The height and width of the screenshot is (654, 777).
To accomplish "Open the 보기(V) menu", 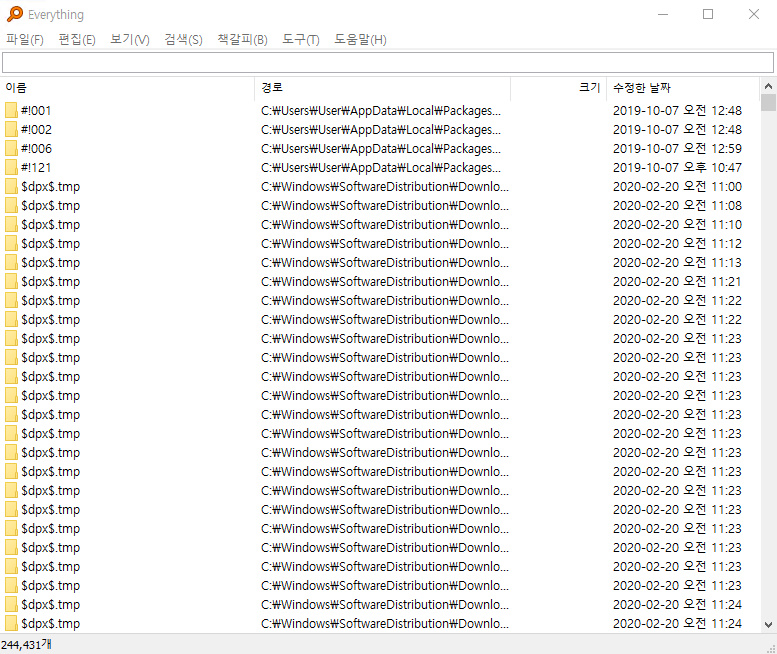I will (130, 40).
